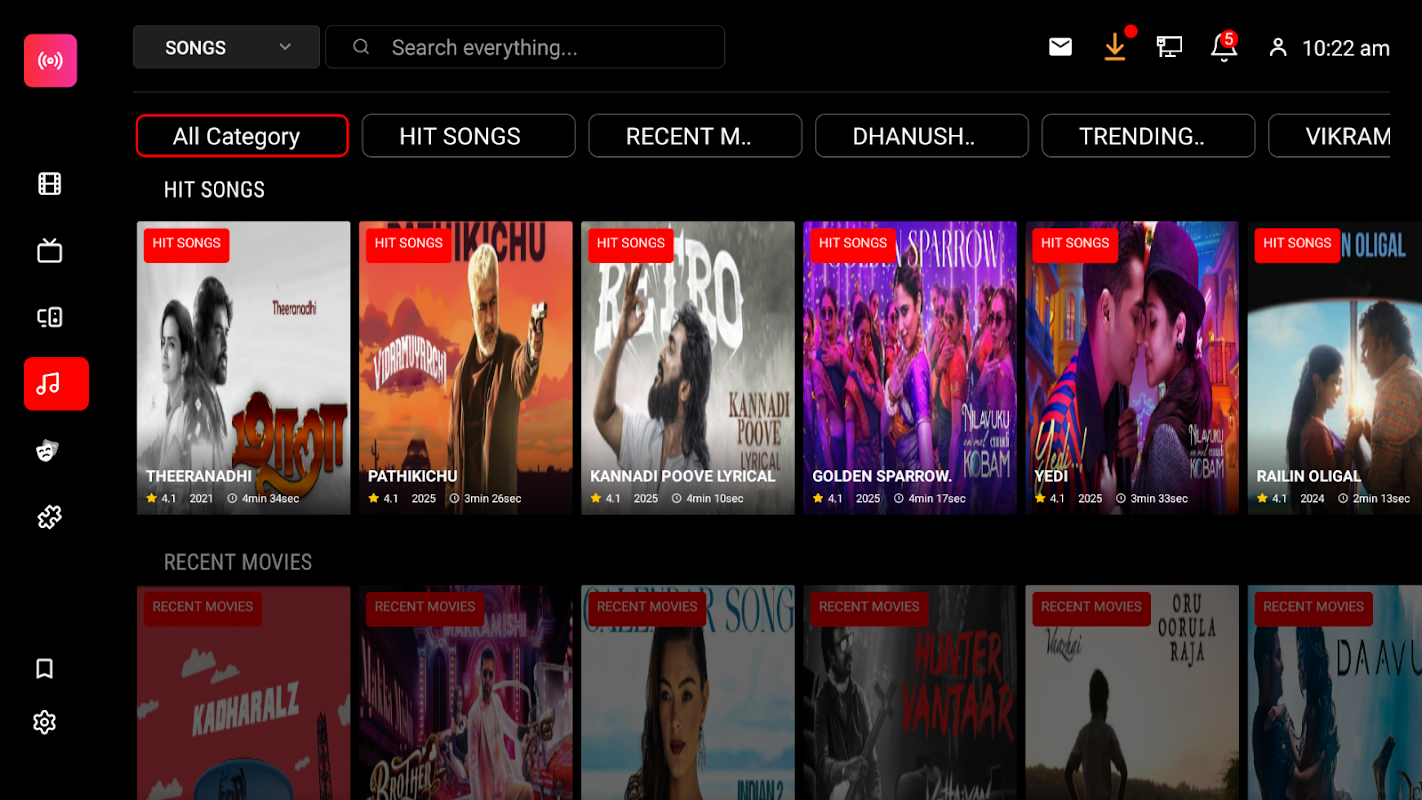Open downloads via the orange arrow icon
Screen dimensions: 1422x800
[1115, 47]
